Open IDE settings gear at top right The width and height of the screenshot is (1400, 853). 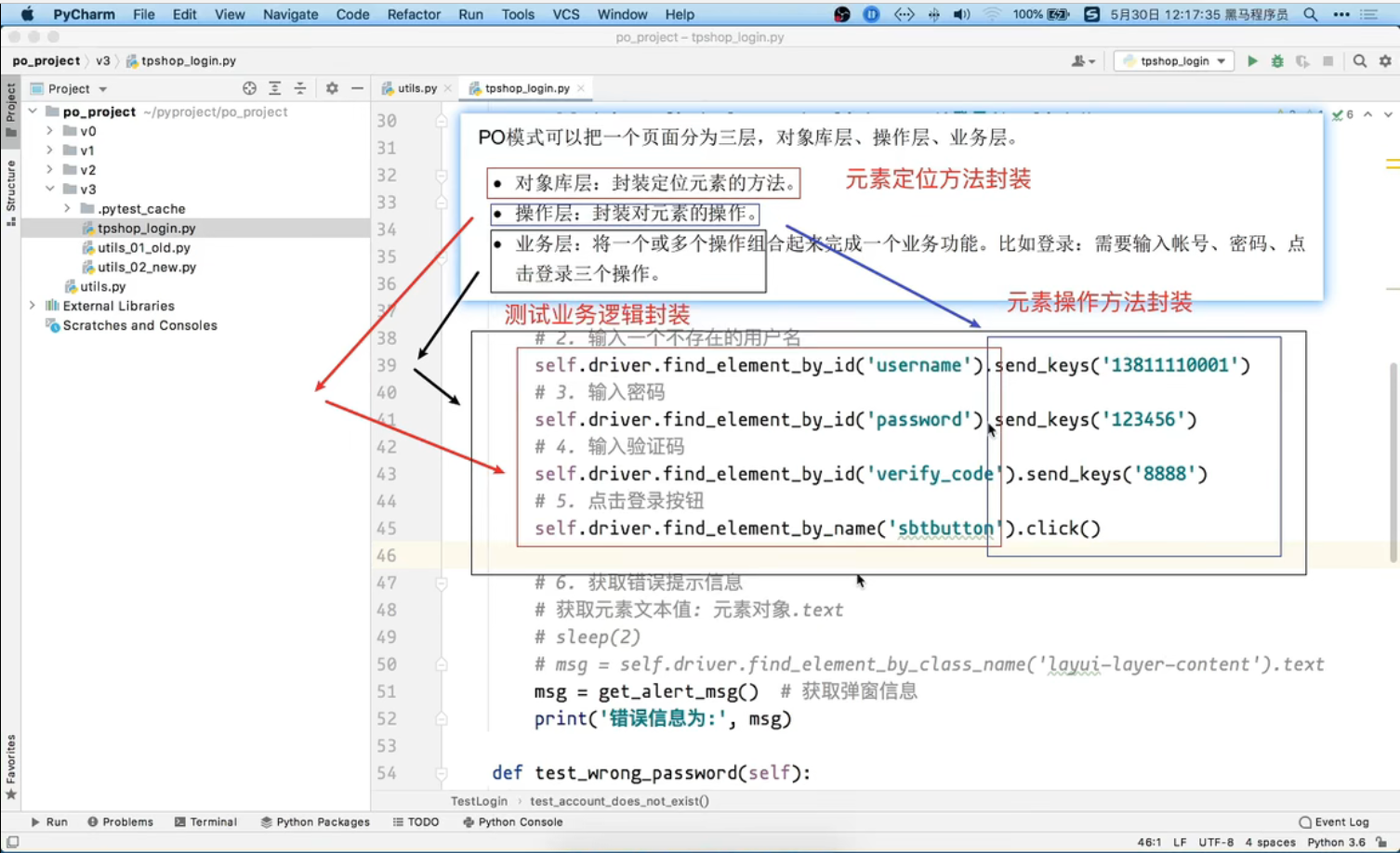1385,61
